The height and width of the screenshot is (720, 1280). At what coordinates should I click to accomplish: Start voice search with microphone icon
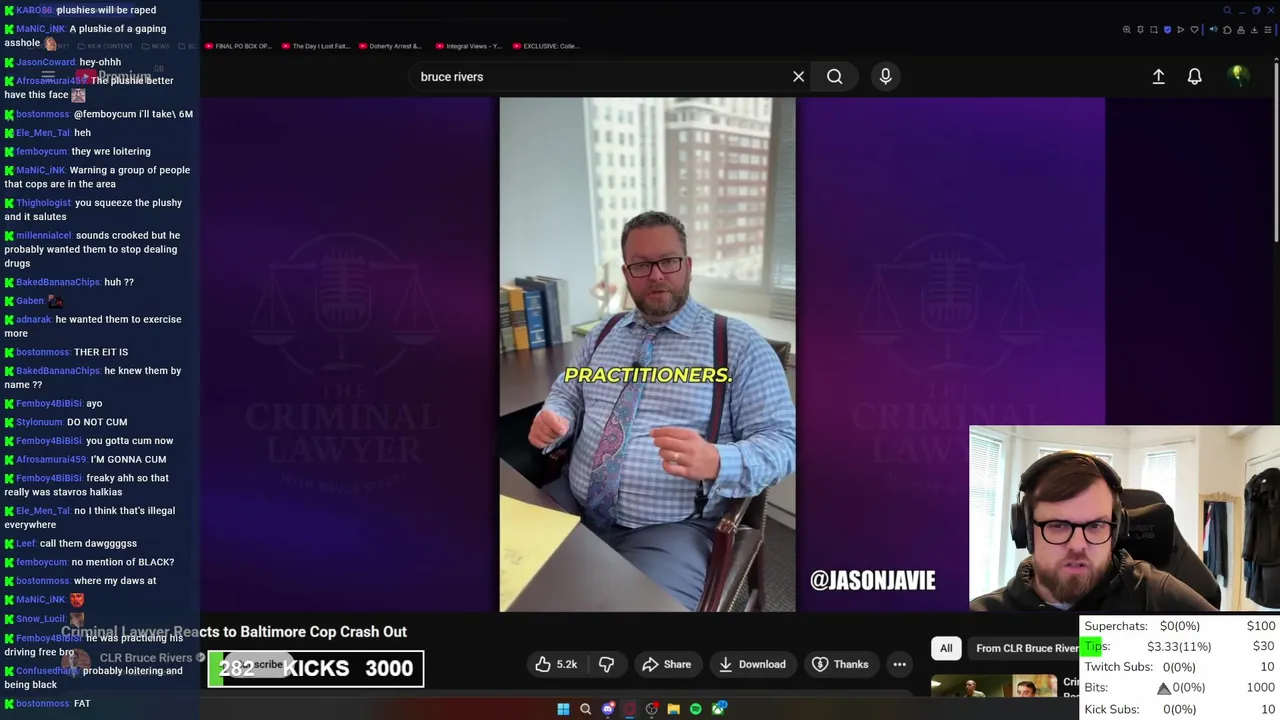(885, 76)
